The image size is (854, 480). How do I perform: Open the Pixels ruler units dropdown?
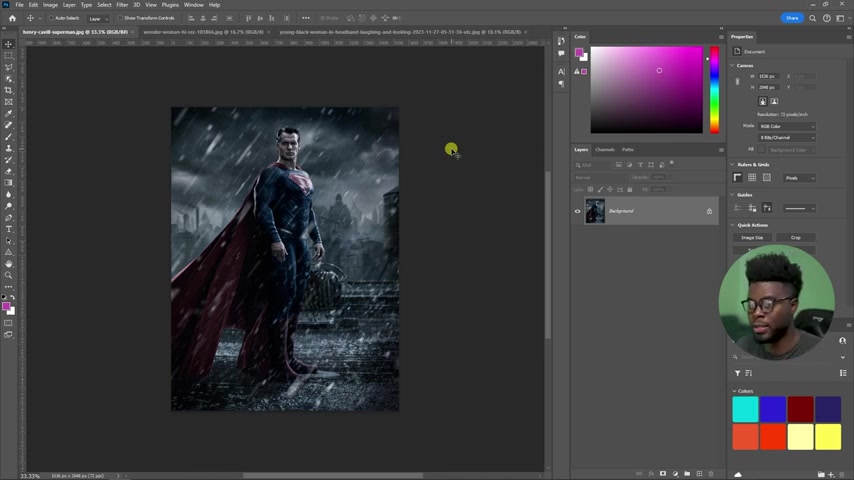pyautogui.click(x=800, y=178)
